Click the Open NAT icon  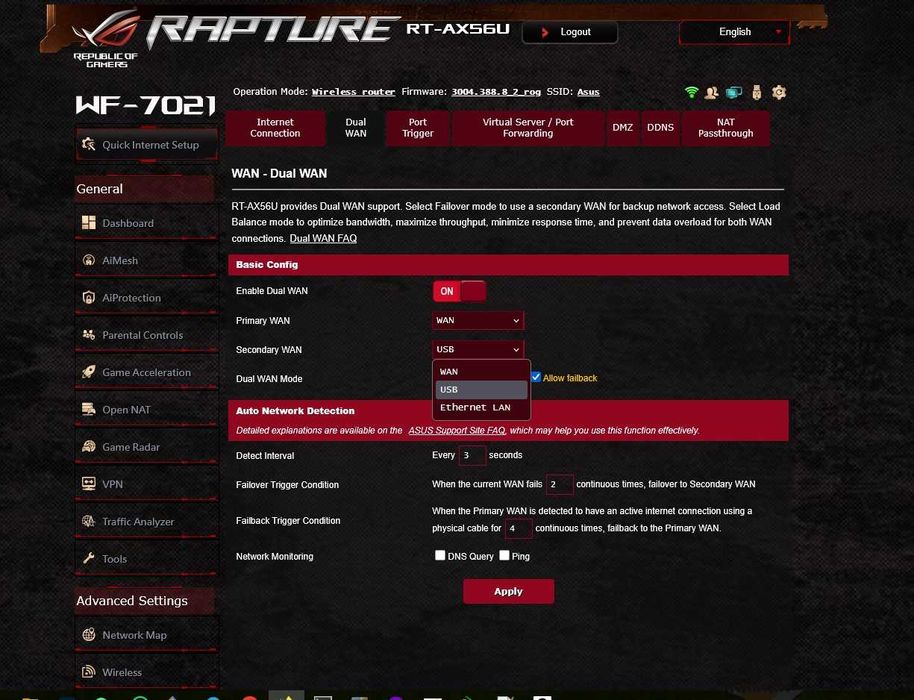89,409
